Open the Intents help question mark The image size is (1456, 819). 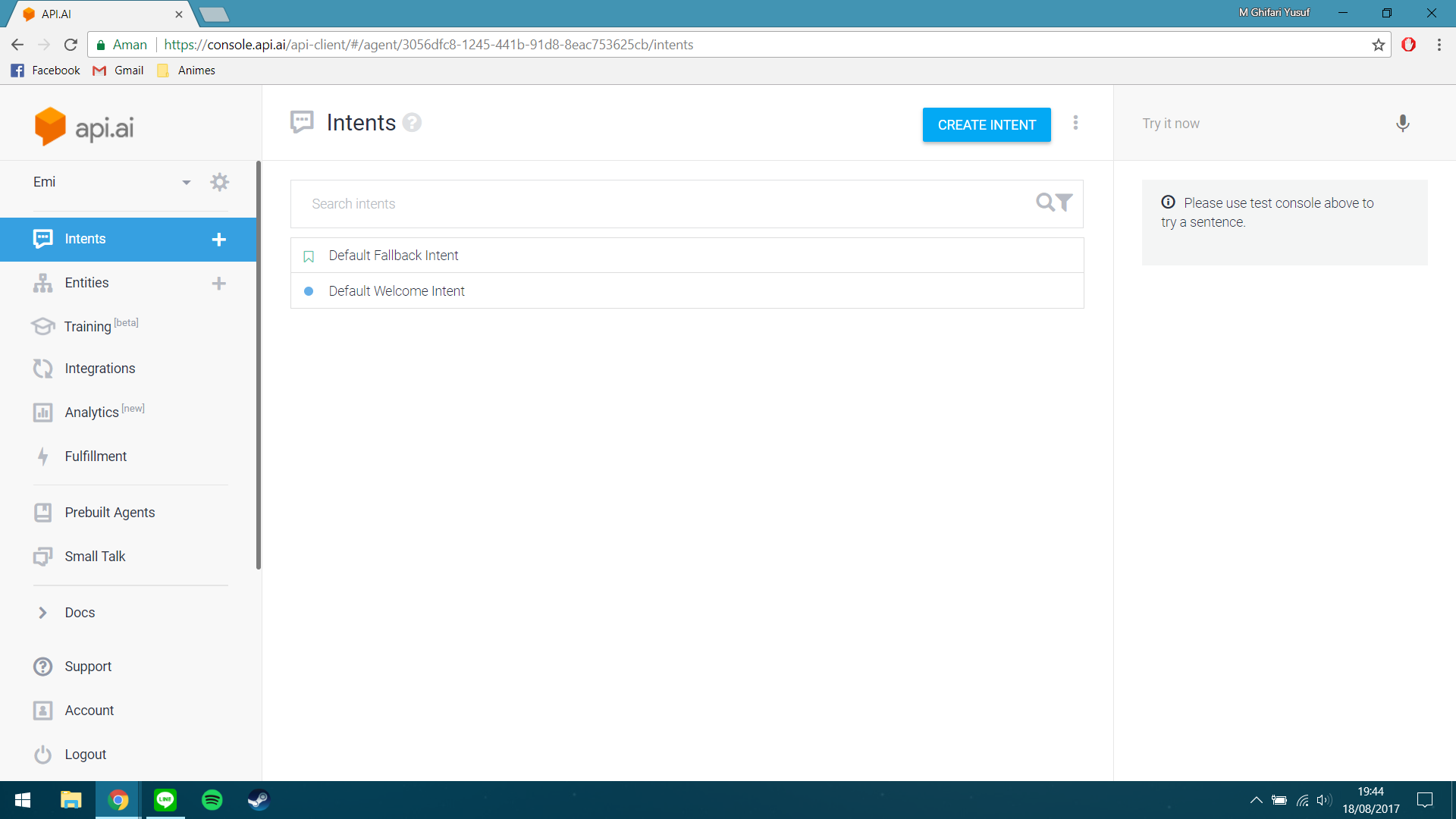pyautogui.click(x=412, y=123)
